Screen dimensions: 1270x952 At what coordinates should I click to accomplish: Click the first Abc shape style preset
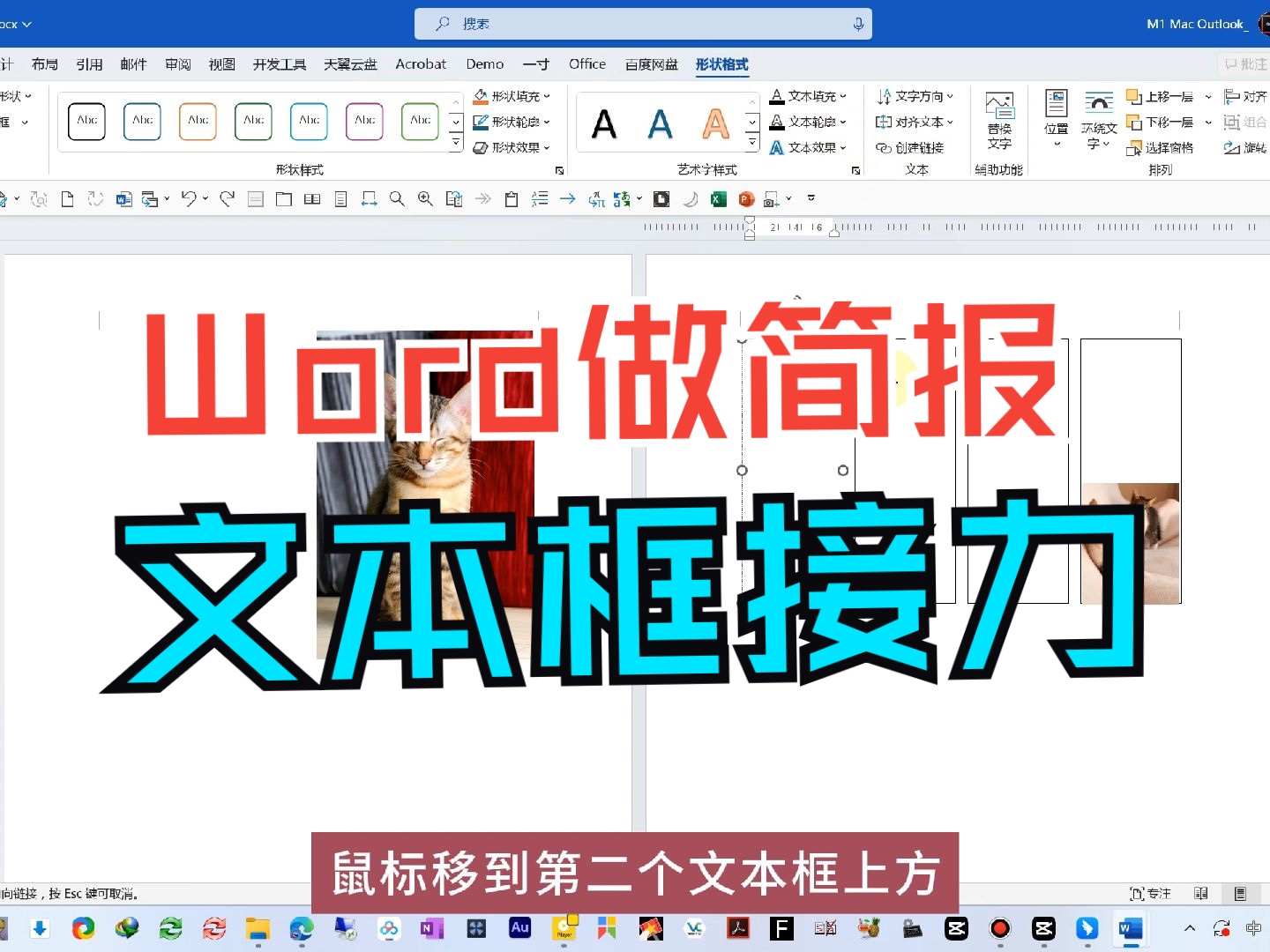point(86,122)
